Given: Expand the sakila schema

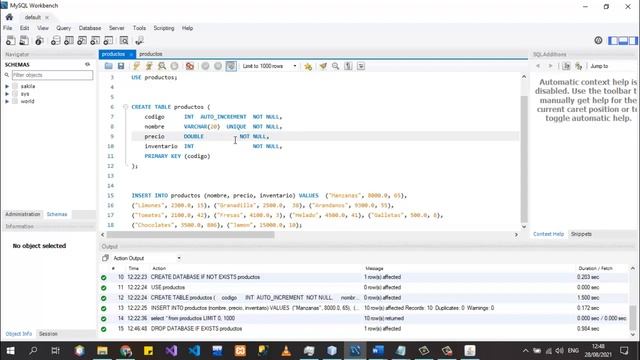Looking at the screenshot, I should tap(7, 86).
